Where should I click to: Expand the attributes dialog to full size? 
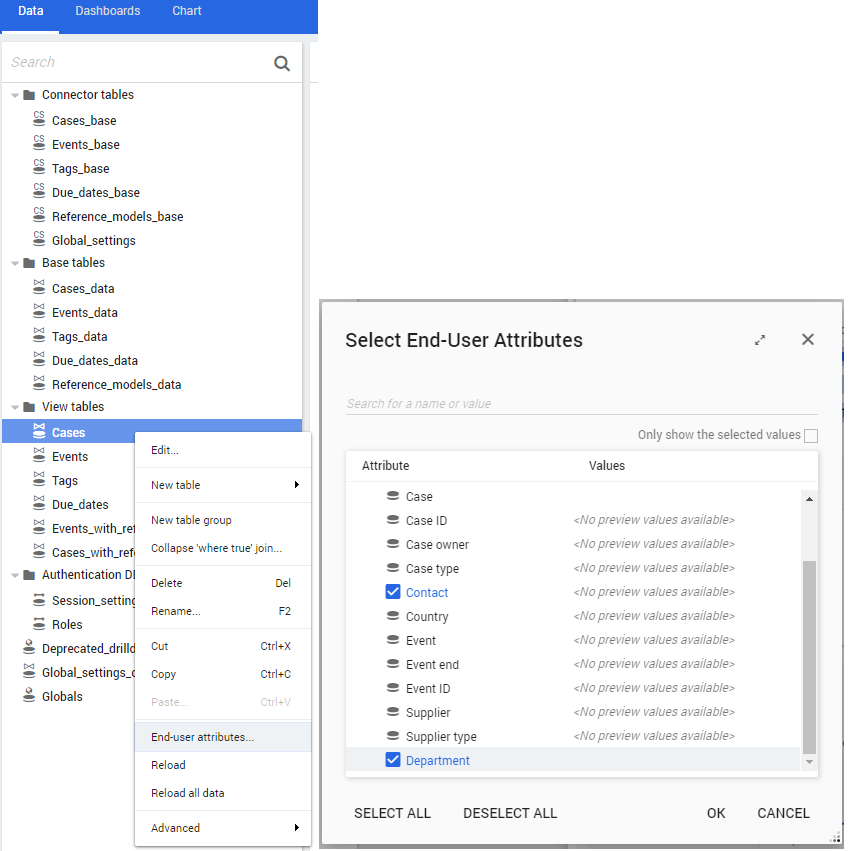pyautogui.click(x=760, y=340)
